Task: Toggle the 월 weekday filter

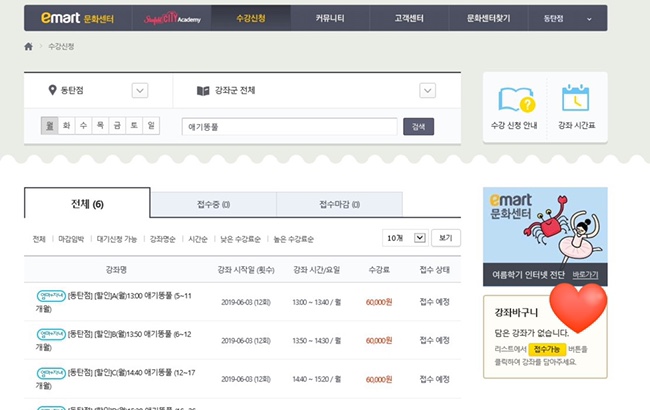Action: pos(49,126)
